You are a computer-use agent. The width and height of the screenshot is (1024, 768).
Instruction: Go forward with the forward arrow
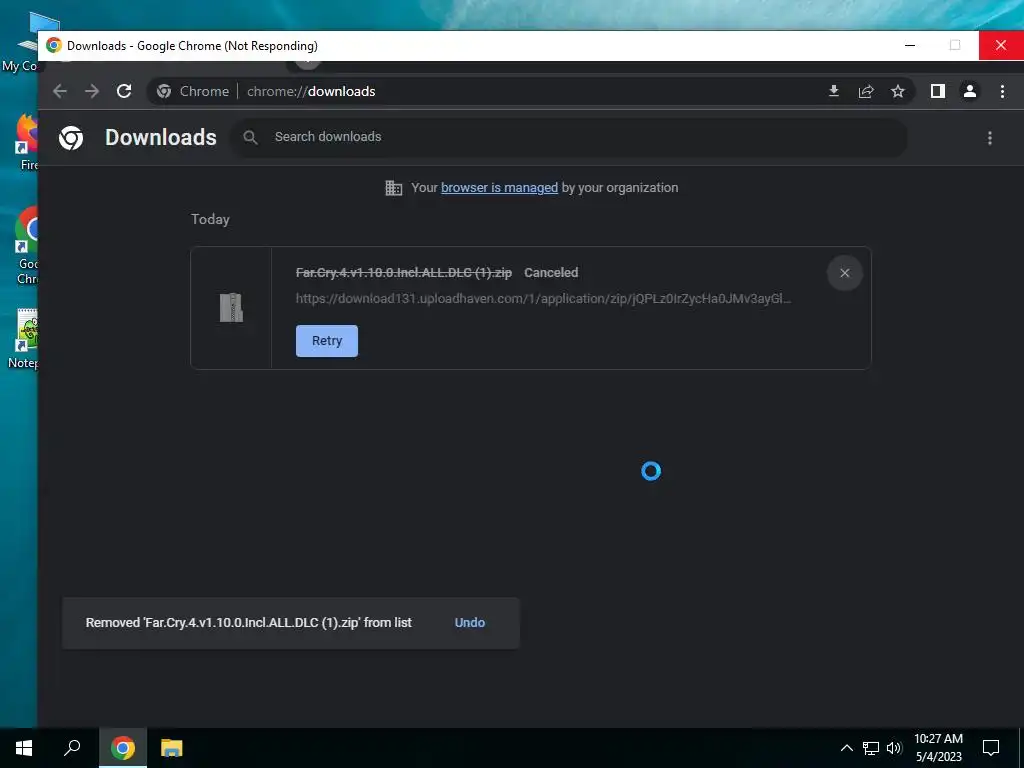coord(92,91)
